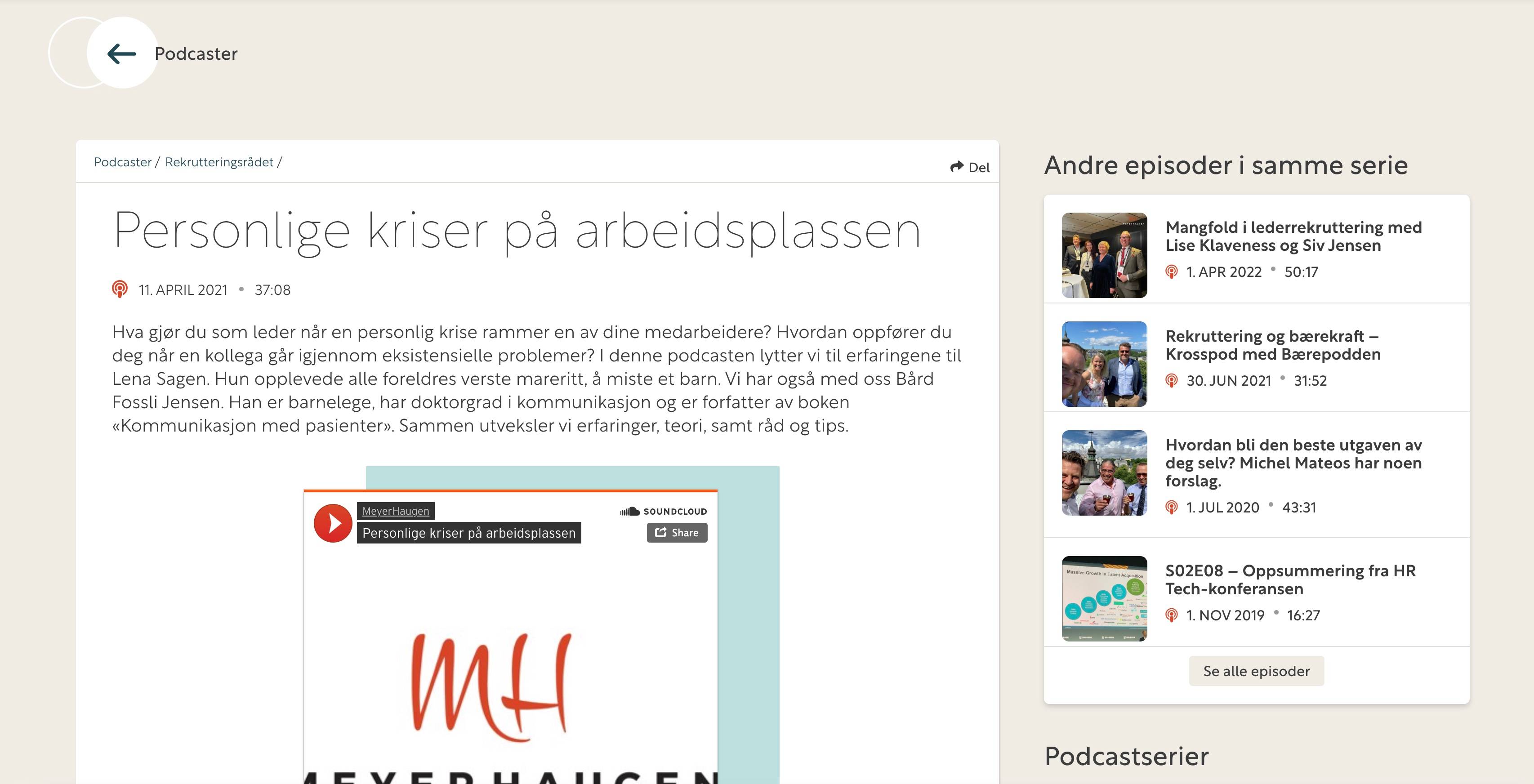Click the episode duration 37:08
Screen dimensions: 1534x784
tap(273, 290)
